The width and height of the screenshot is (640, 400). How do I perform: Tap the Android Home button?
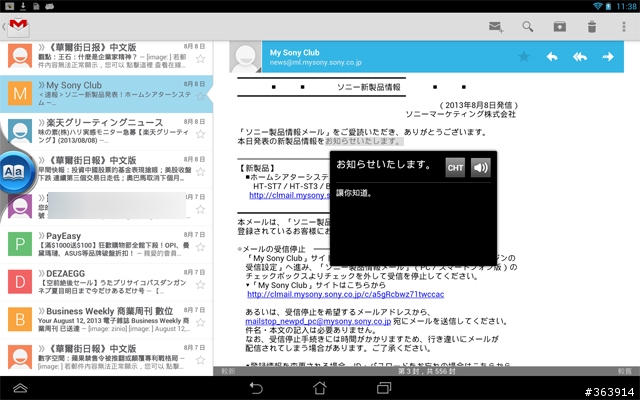point(320,388)
